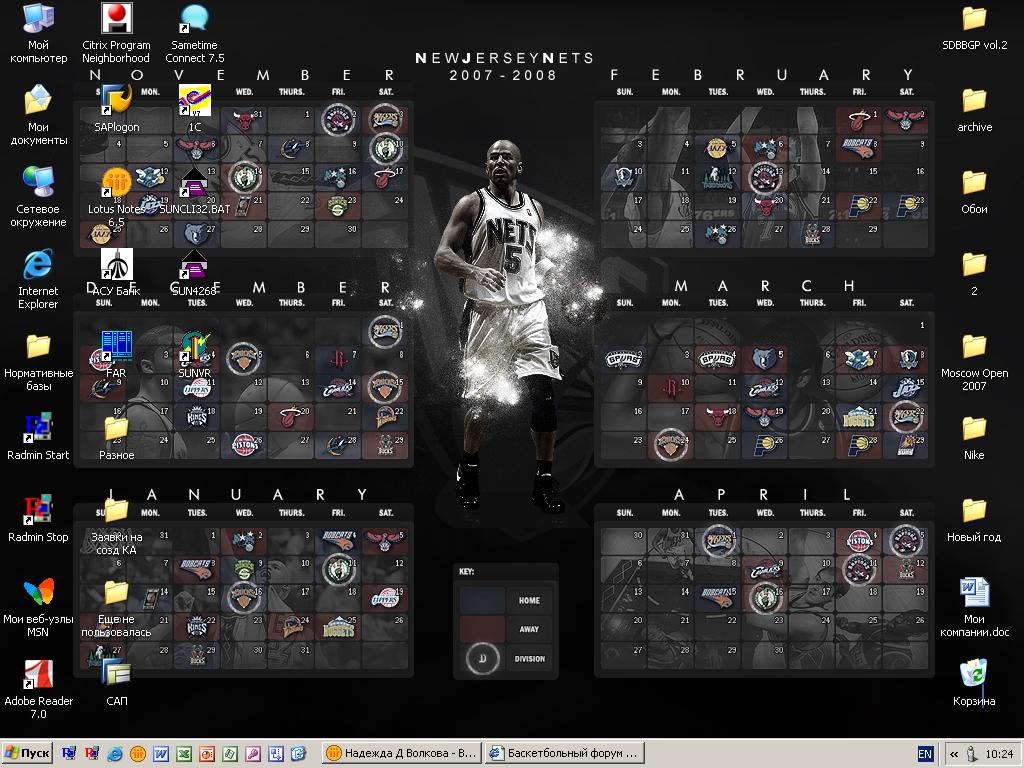Open the Обои folder
Viewport: 1024px width, 768px height.
click(974, 191)
